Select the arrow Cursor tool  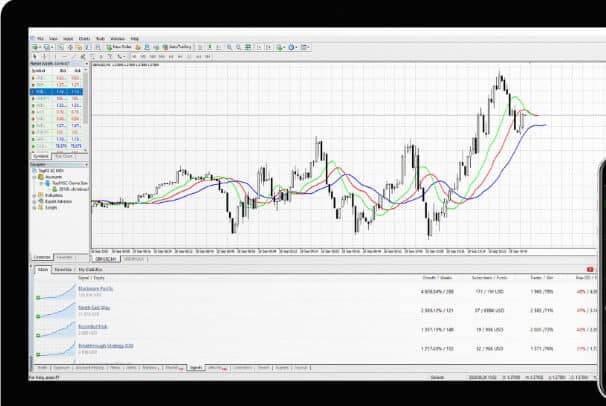point(35,56)
